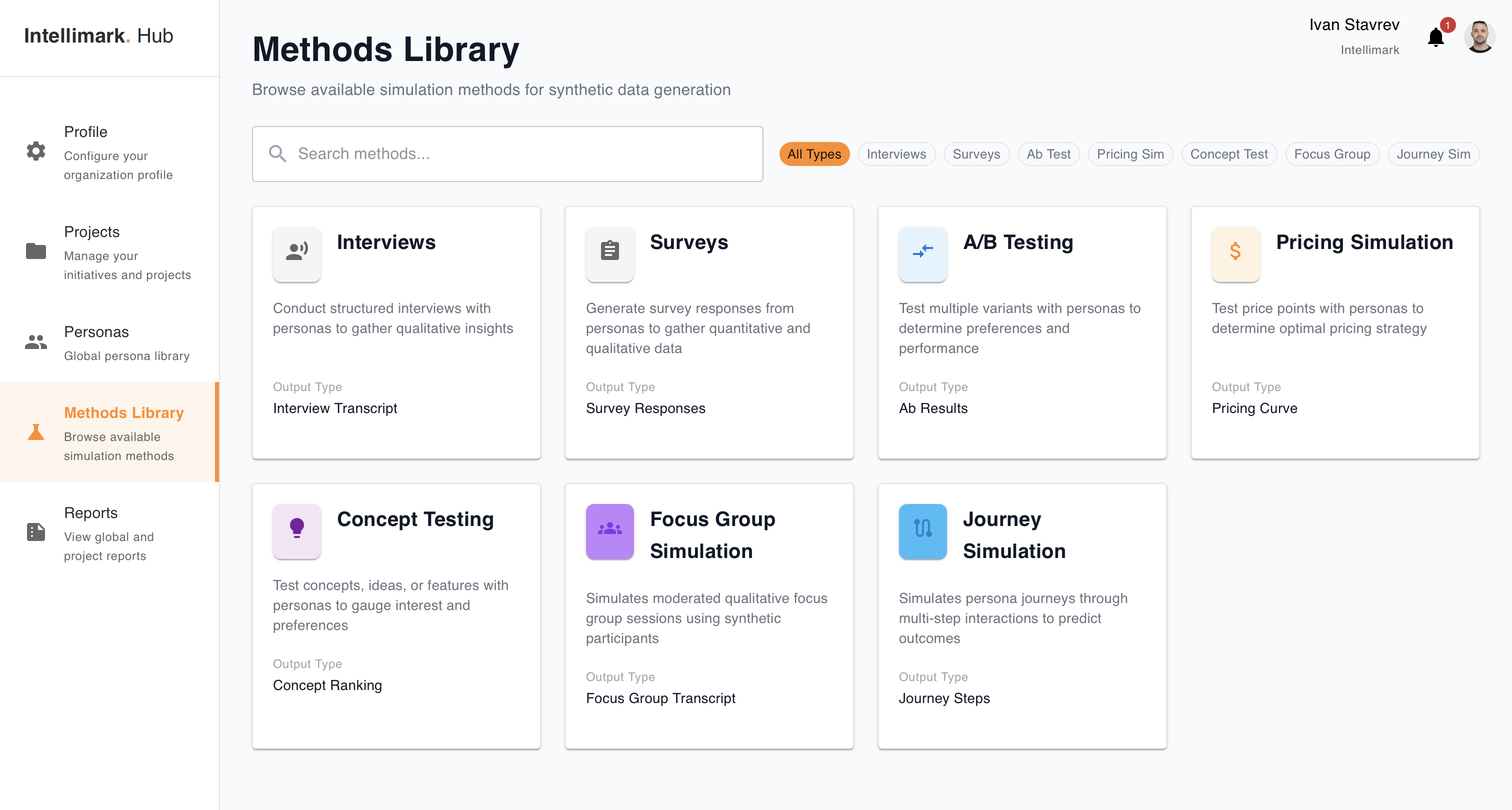
Task: Select the A/B Testing arrows icon
Action: [922, 253]
